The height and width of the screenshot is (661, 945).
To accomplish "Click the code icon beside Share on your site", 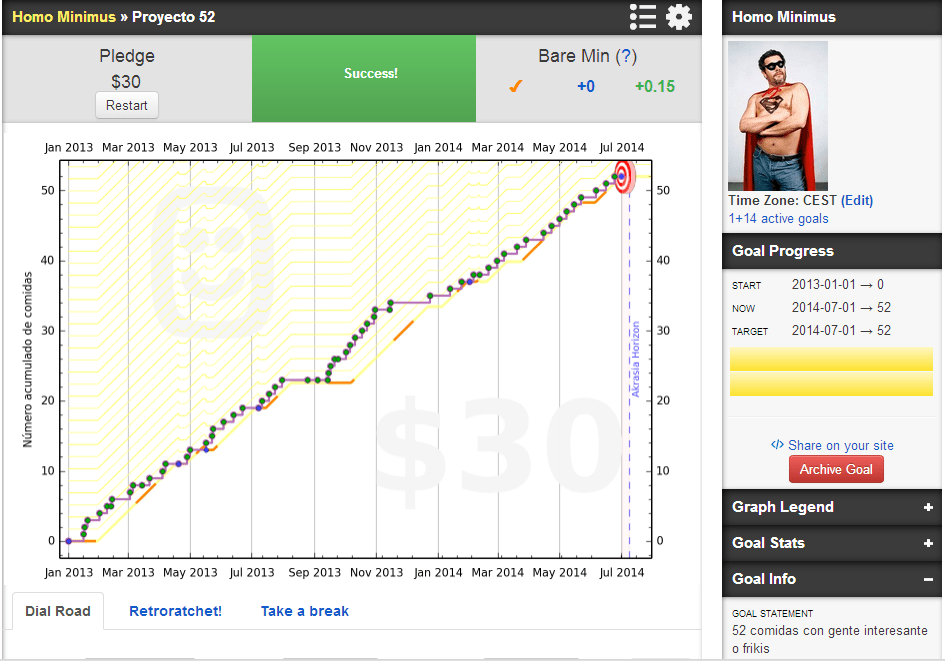I will point(777,445).
